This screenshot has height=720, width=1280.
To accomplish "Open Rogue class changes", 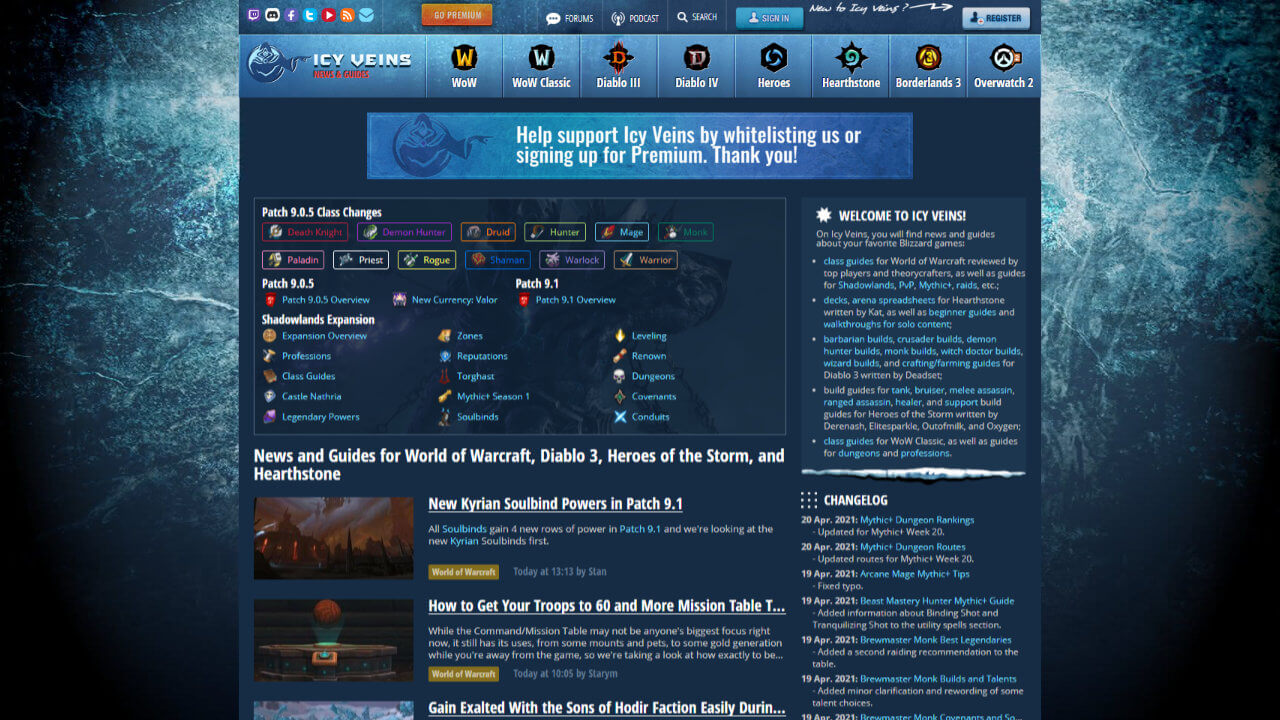I will [427, 260].
